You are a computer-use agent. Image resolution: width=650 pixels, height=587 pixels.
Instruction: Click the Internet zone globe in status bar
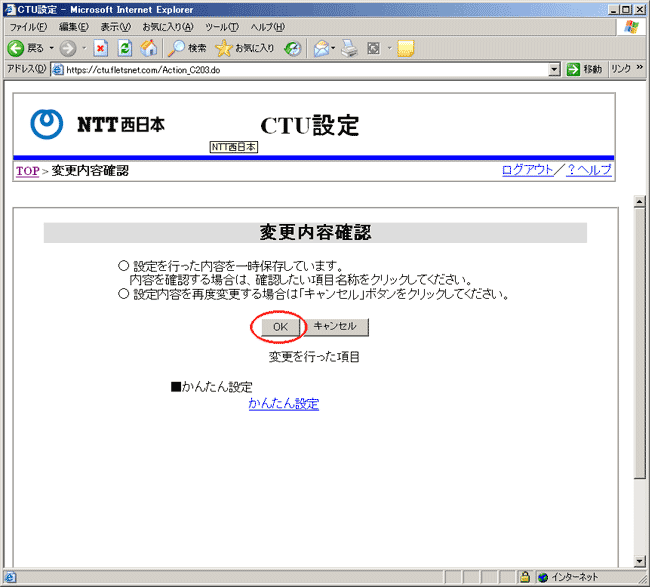(543, 577)
